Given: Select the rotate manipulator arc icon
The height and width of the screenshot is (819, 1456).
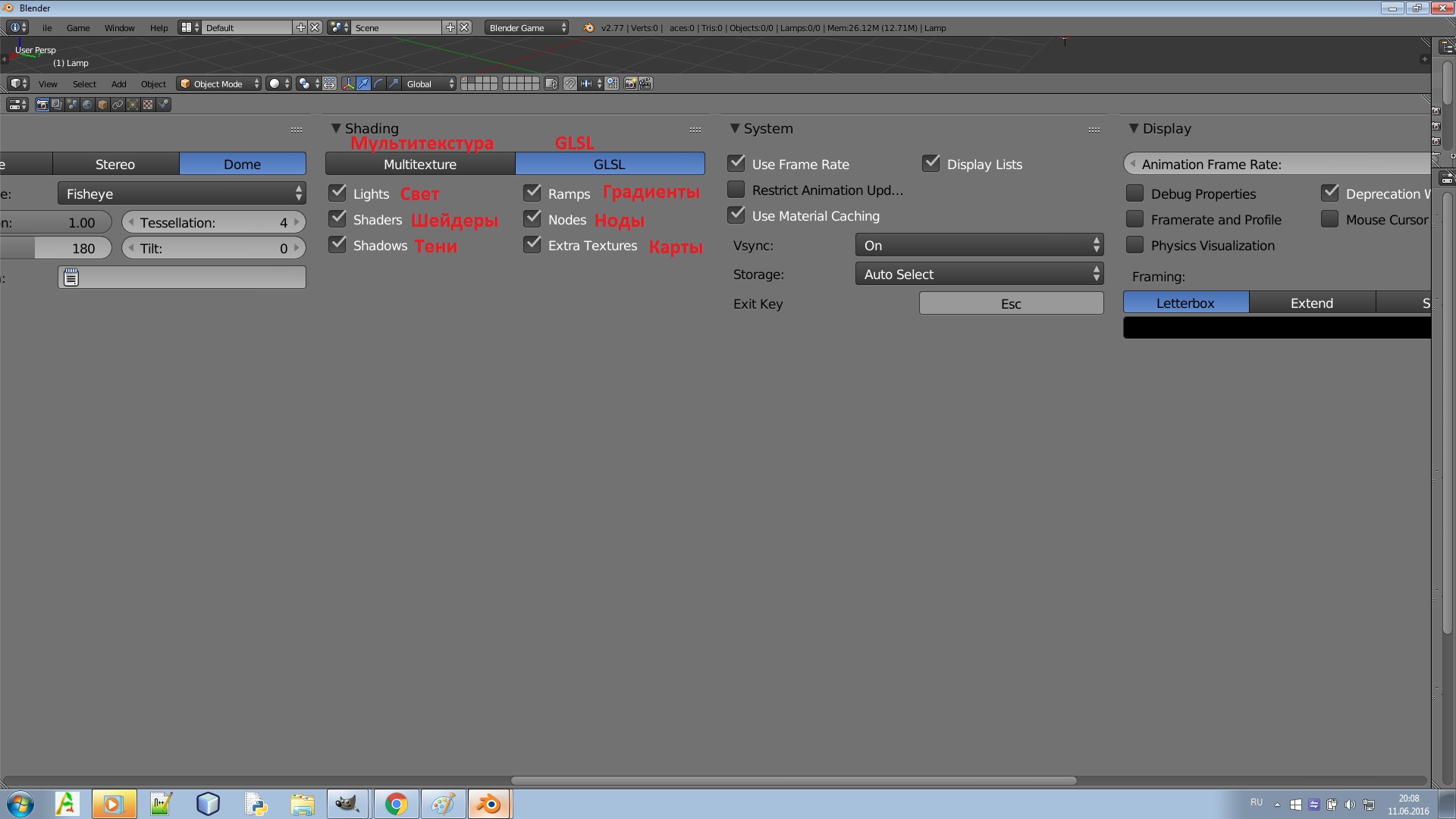Looking at the screenshot, I should (378, 83).
